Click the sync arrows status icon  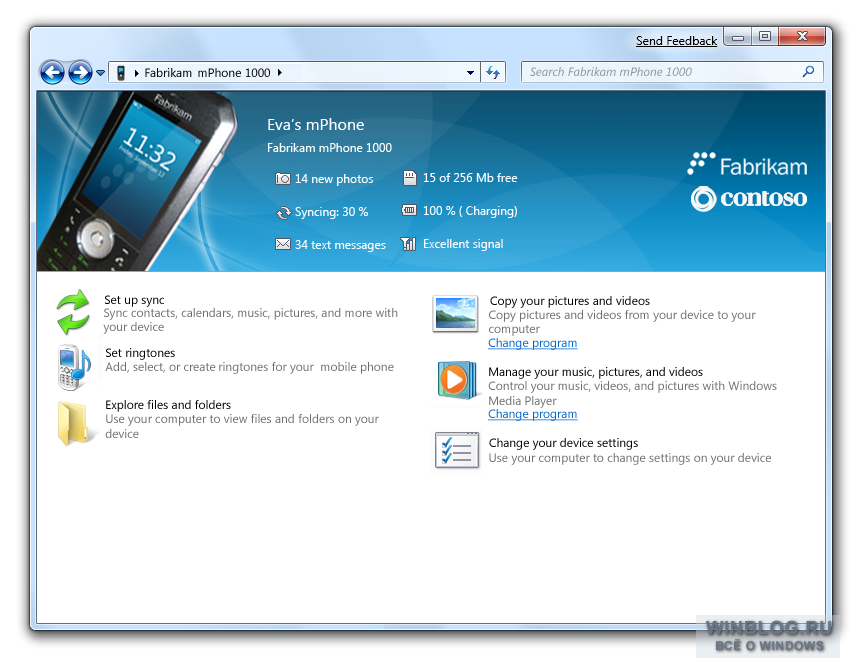[x=284, y=213]
